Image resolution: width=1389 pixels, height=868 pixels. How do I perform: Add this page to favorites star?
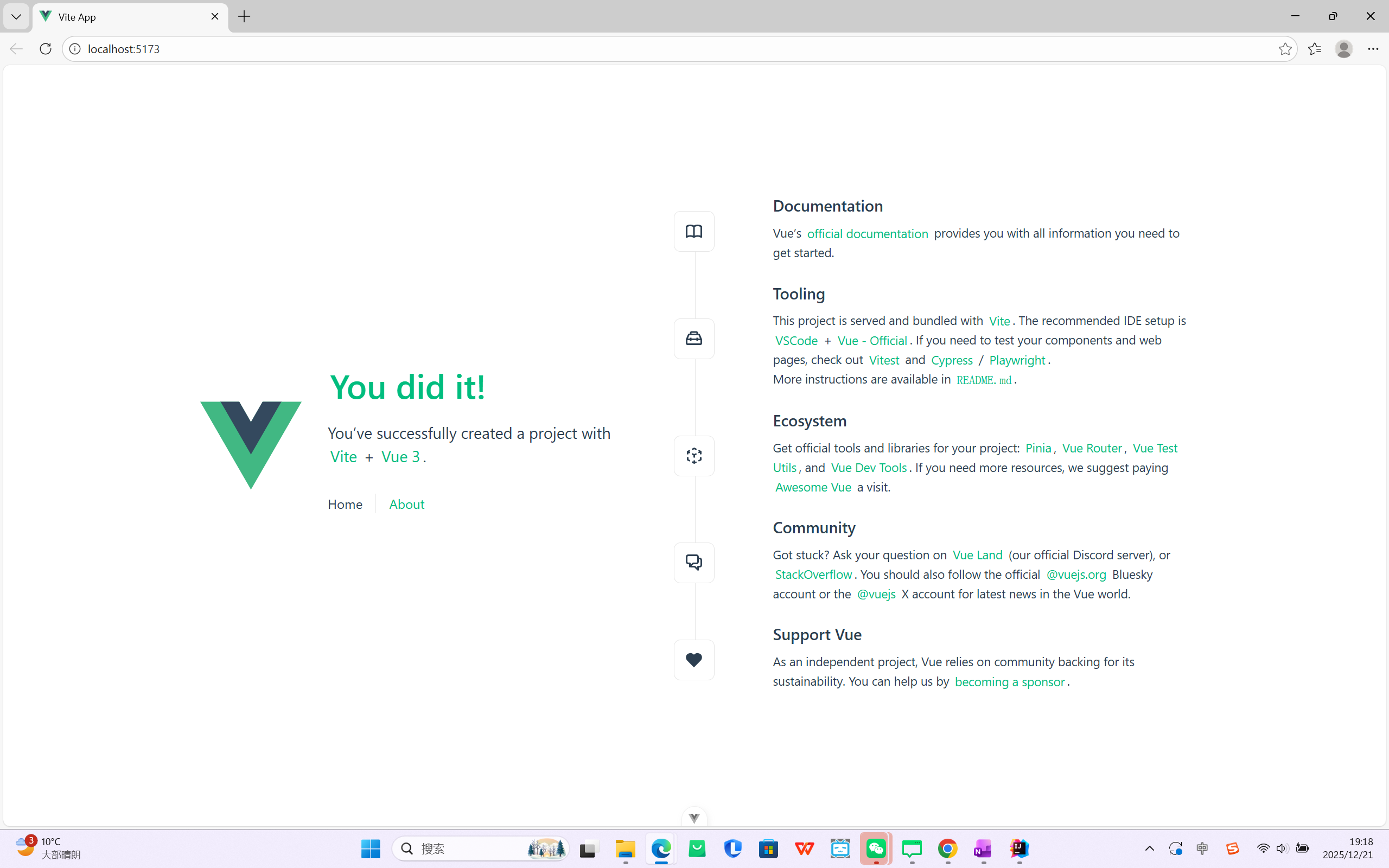point(1284,49)
